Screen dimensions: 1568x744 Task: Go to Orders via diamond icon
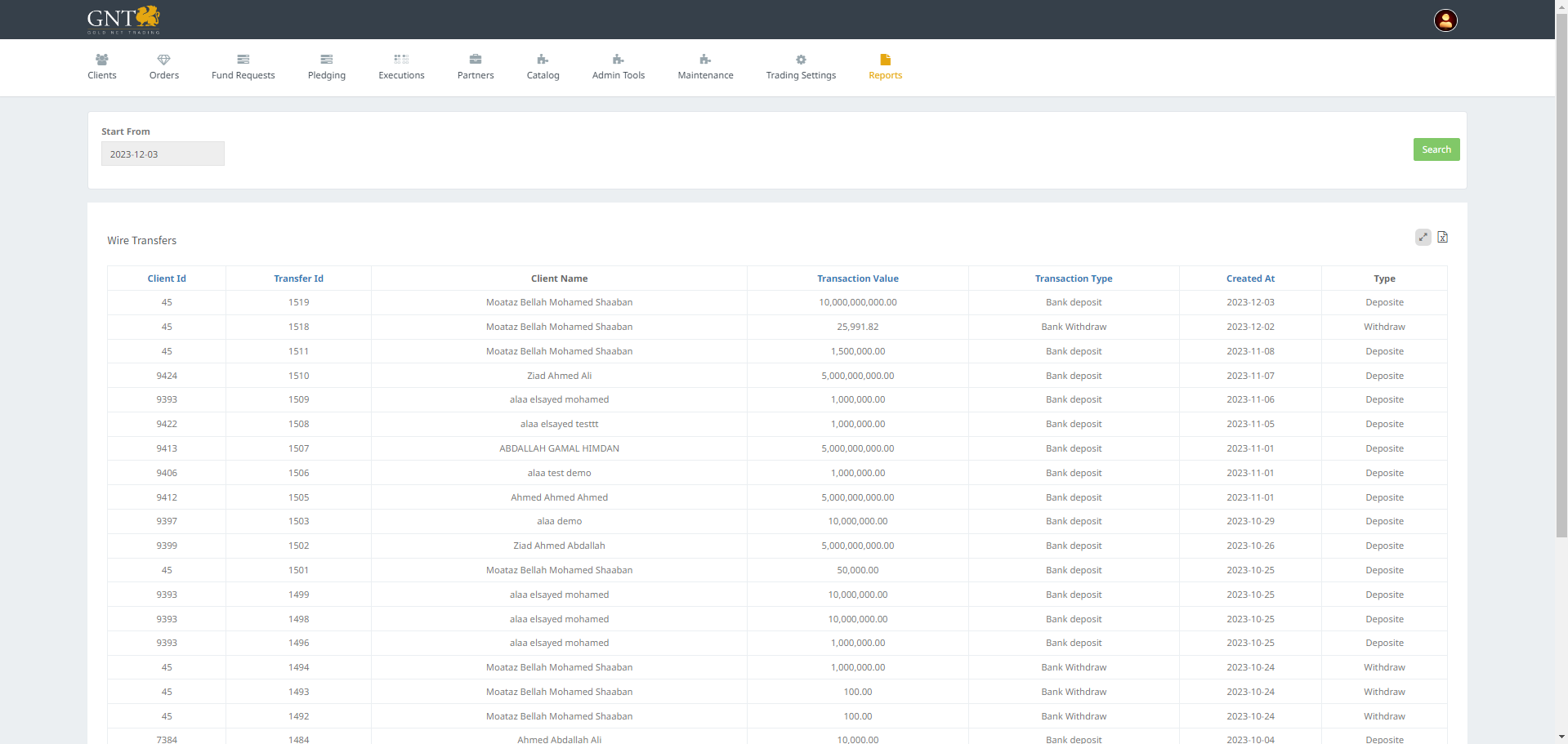pos(163,60)
